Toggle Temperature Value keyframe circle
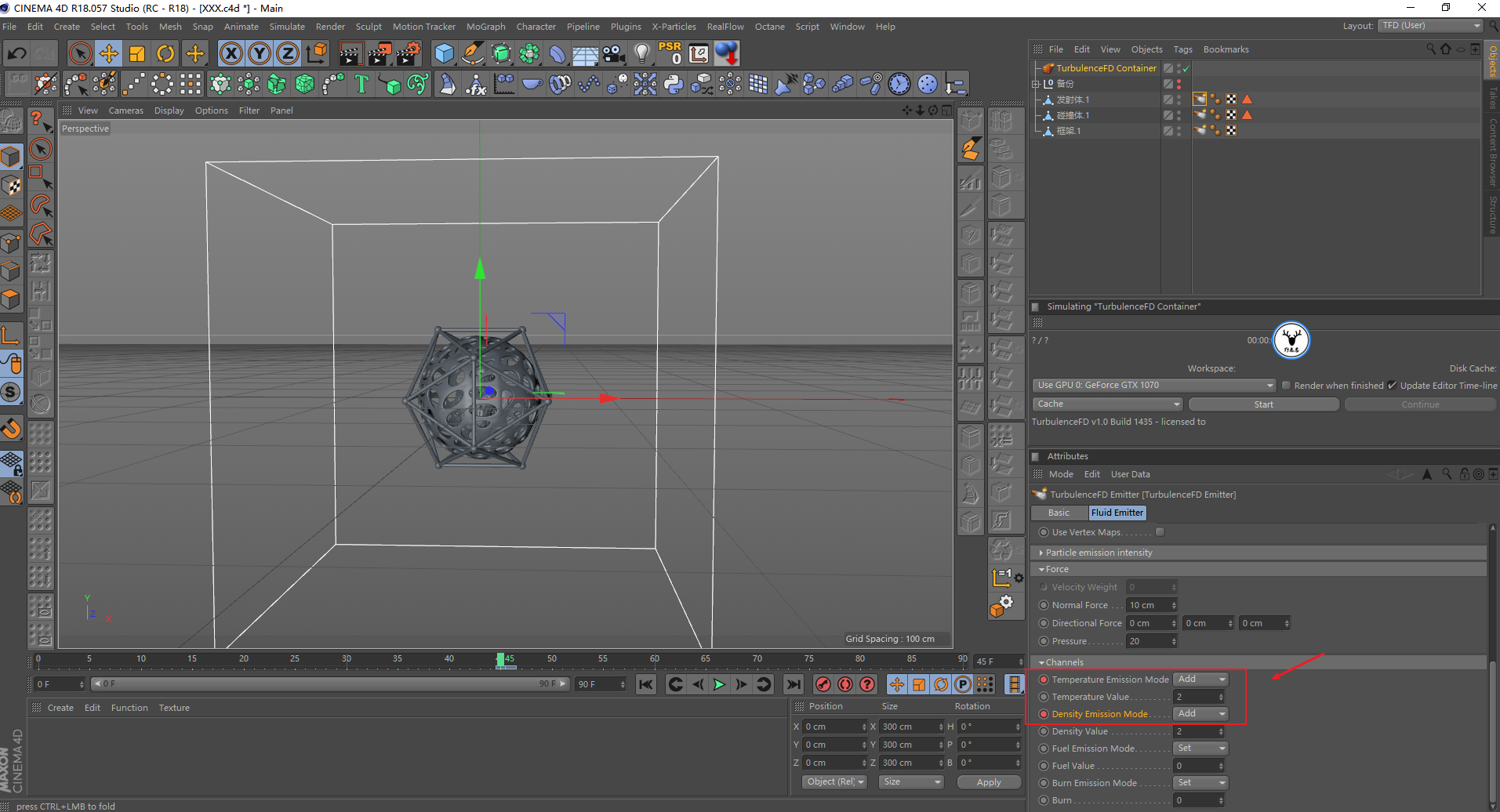 point(1044,697)
